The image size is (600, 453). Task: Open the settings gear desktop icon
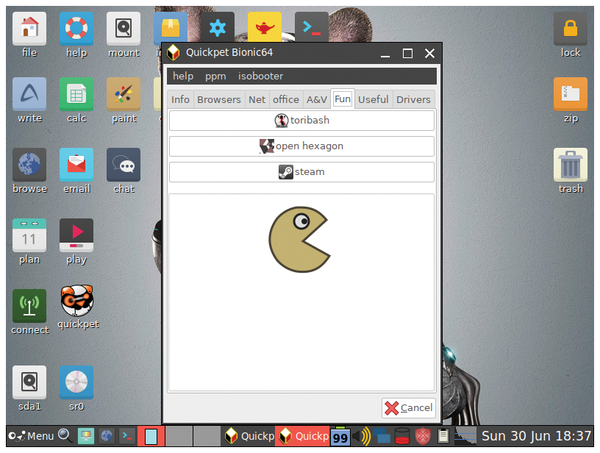click(x=217, y=27)
